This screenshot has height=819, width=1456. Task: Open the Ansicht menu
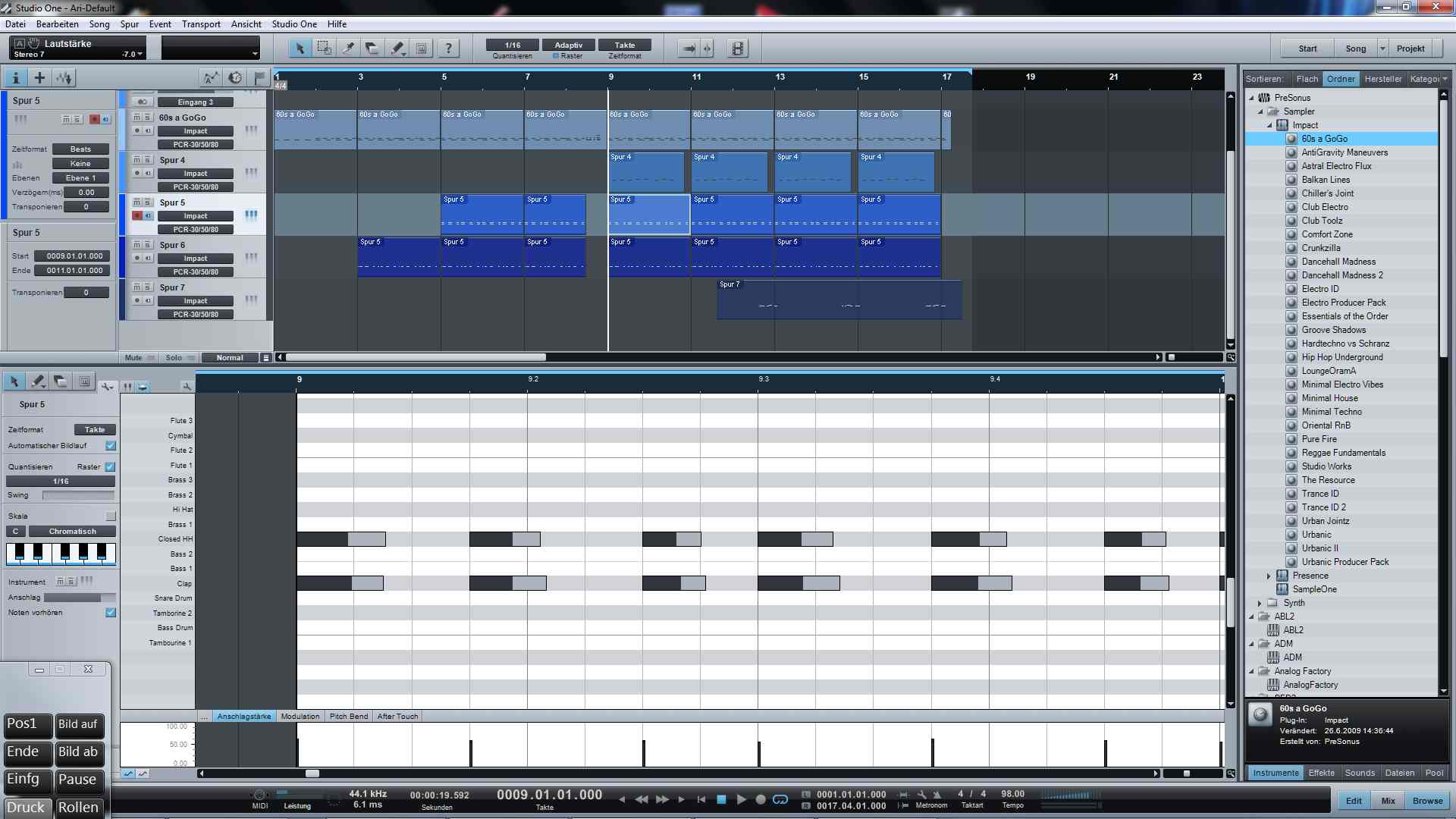[246, 24]
